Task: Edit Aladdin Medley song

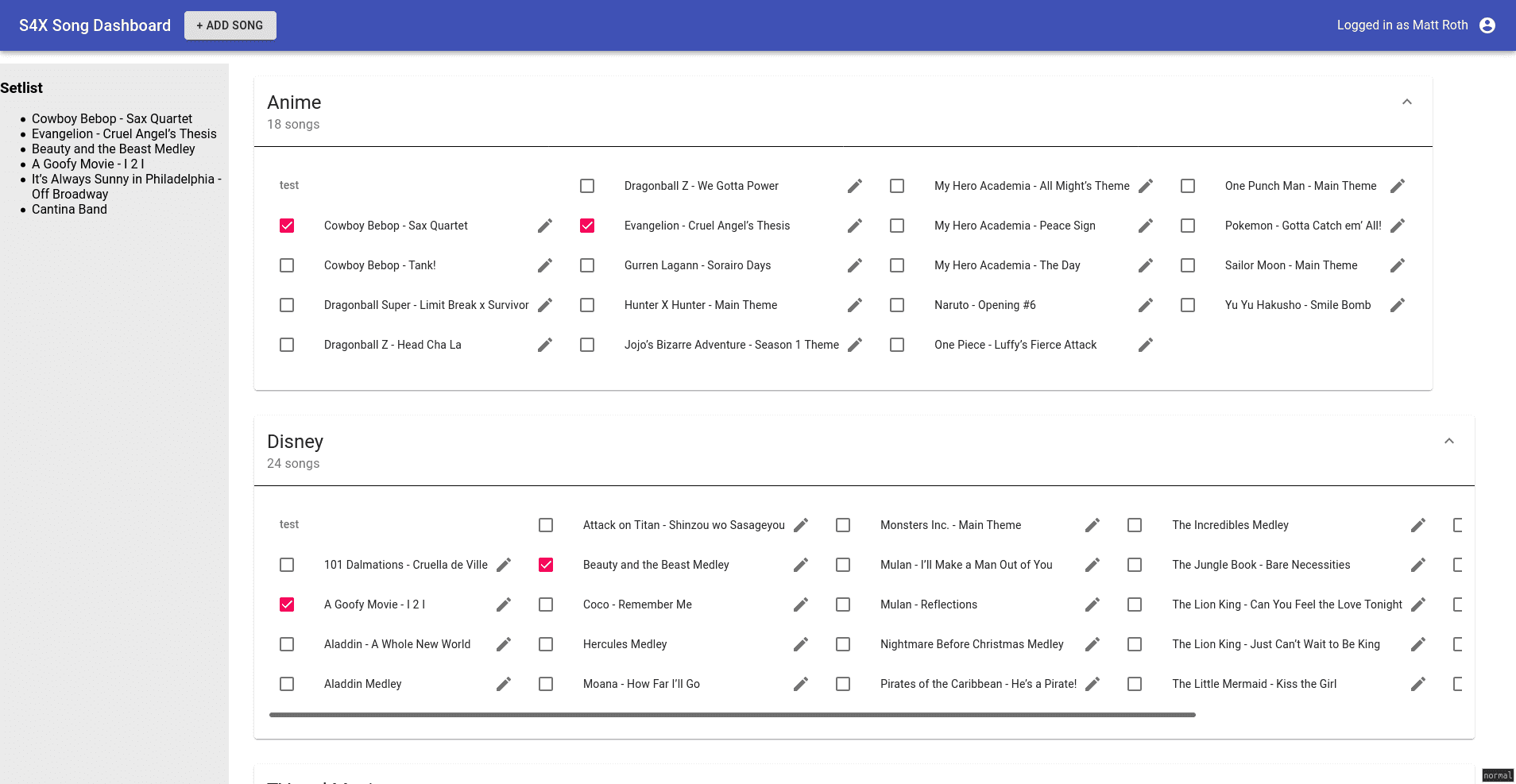Action: click(504, 684)
